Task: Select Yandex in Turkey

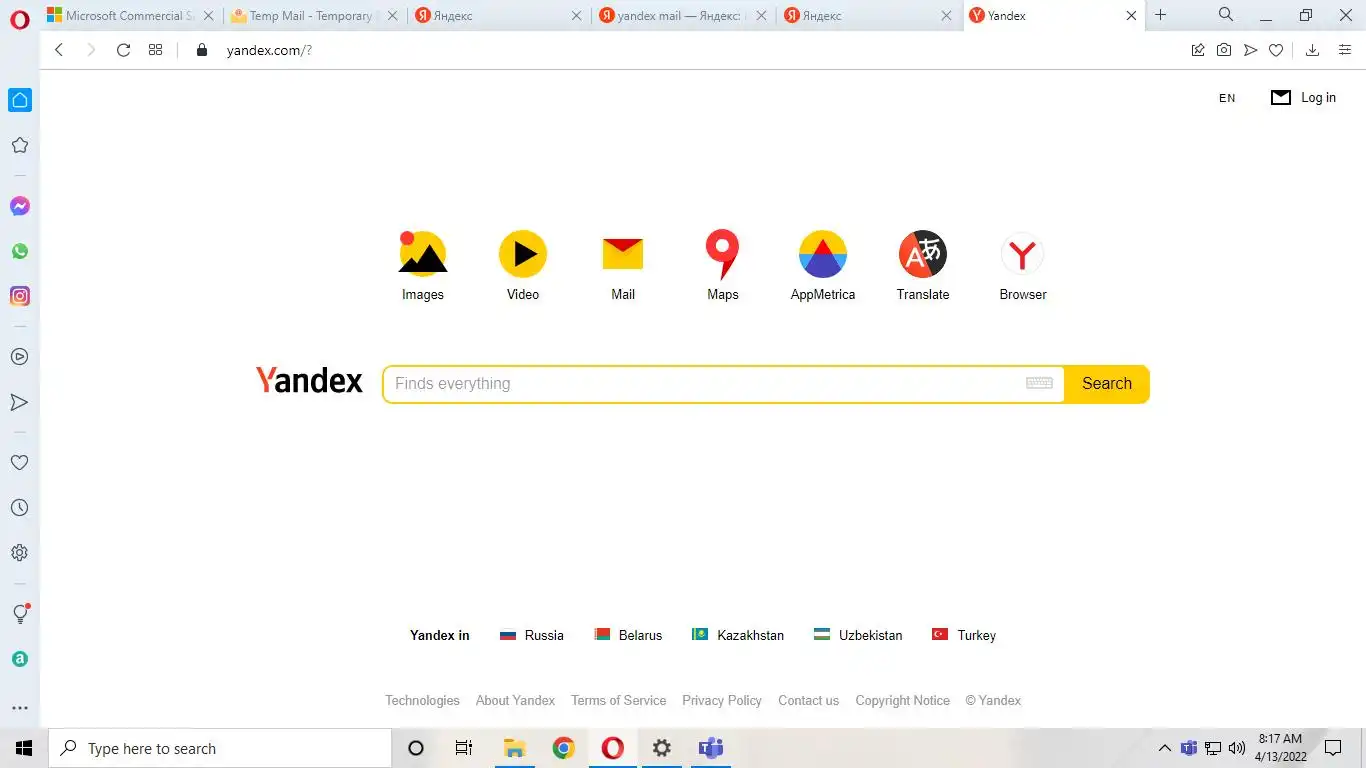Action: coord(964,635)
